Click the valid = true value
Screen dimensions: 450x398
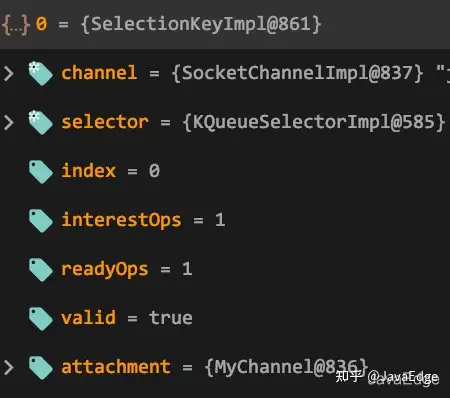click(170, 318)
